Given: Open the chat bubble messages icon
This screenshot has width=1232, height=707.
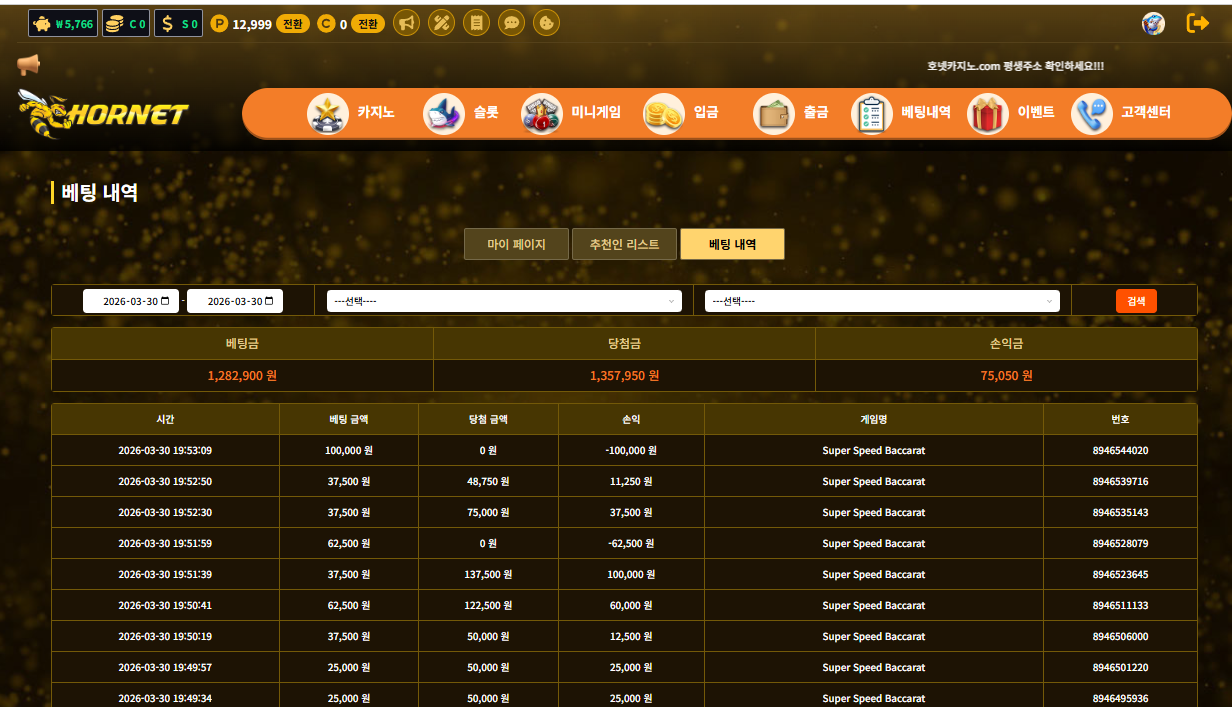Looking at the screenshot, I should click(511, 23).
